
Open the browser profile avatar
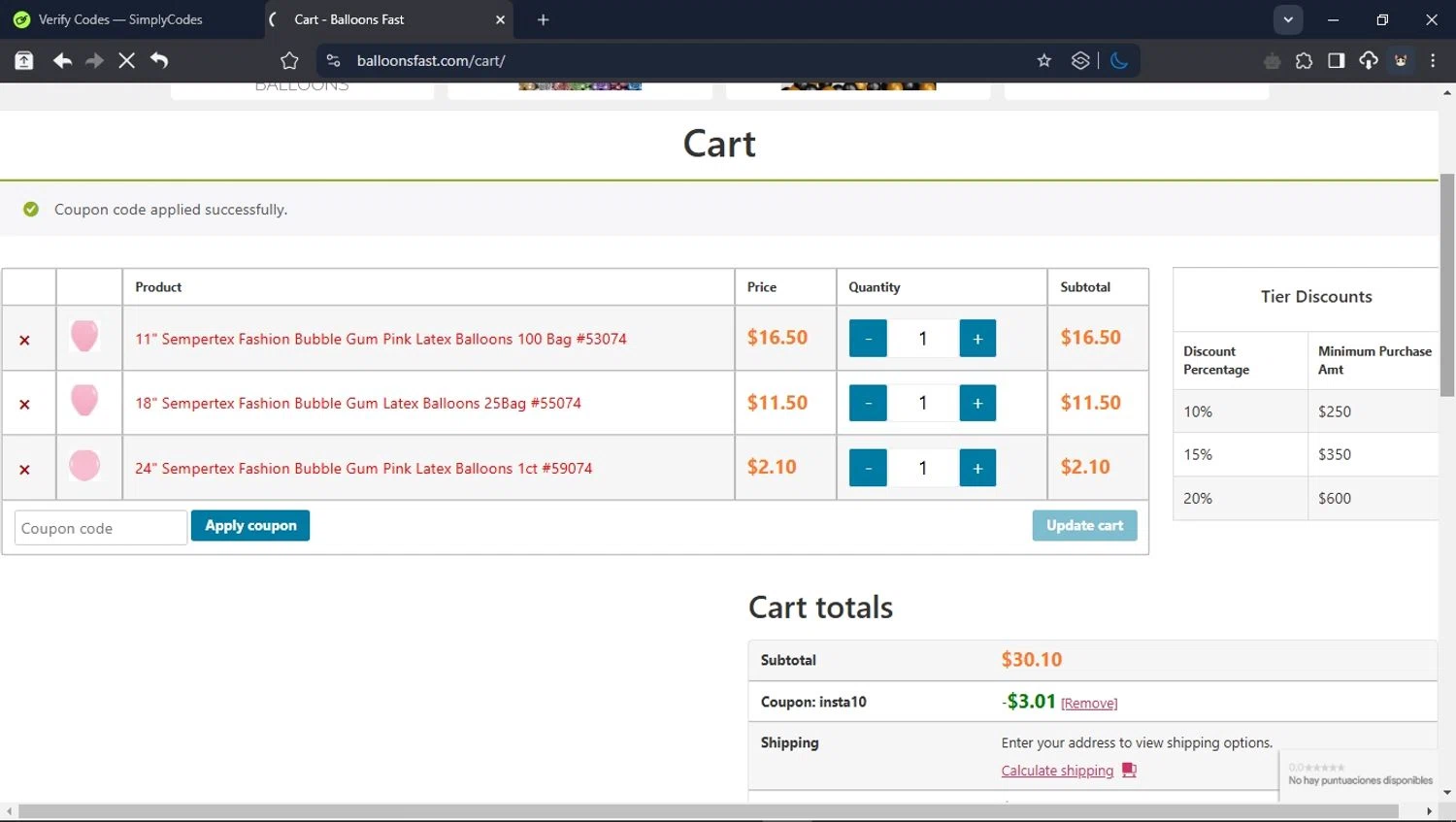tap(1401, 61)
